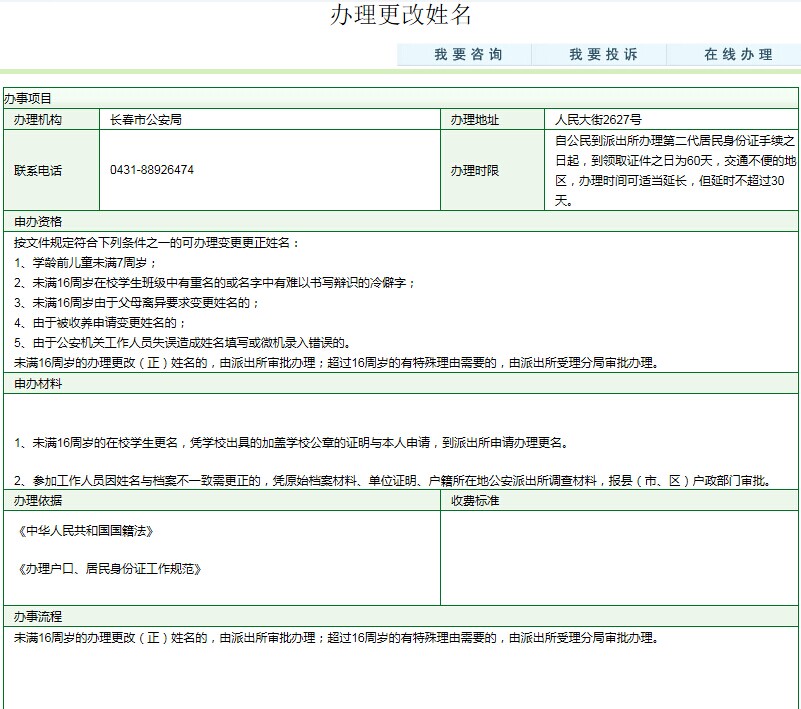Click the 我要咨询 button

tap(464, 55)
